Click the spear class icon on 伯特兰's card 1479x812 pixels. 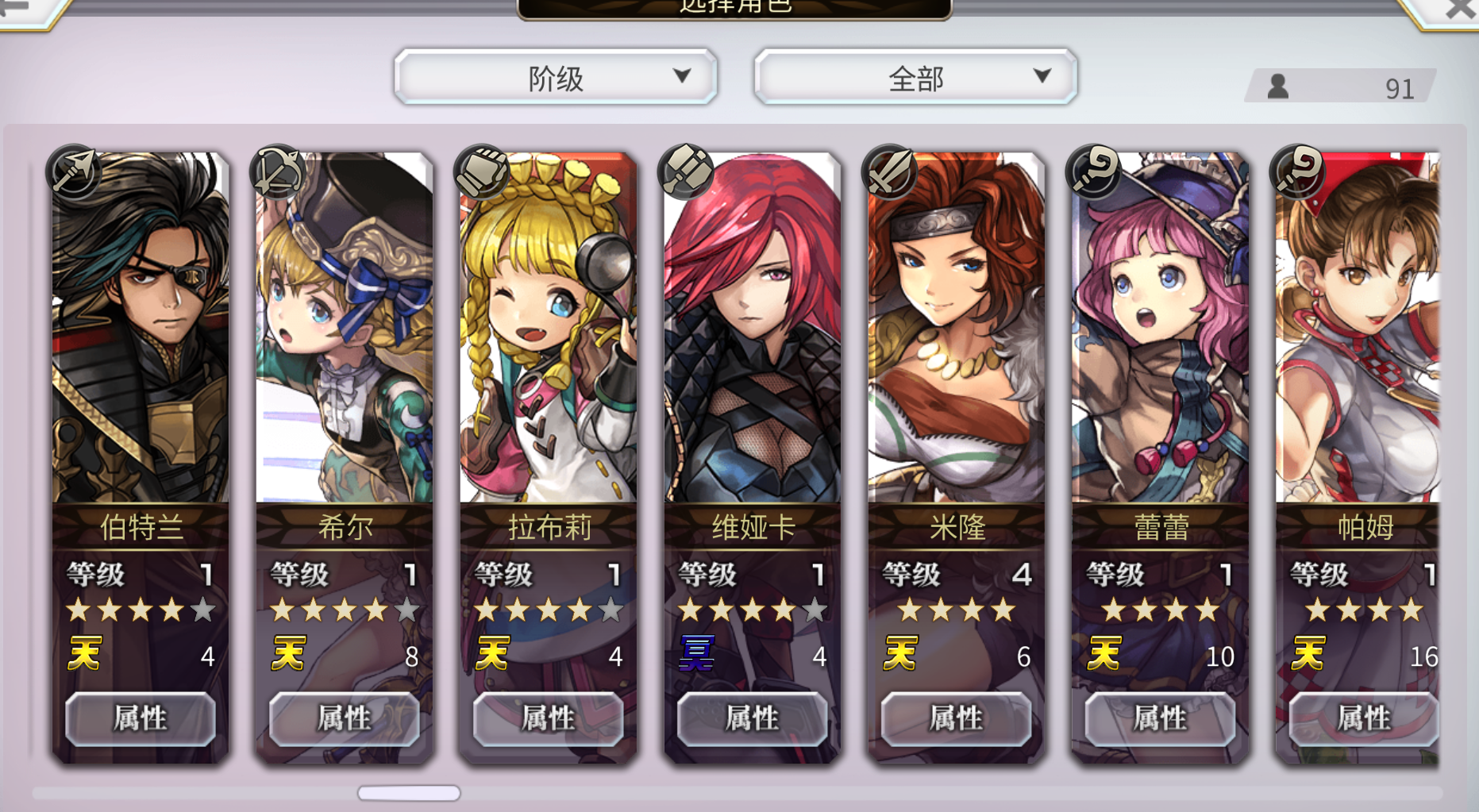75,171
